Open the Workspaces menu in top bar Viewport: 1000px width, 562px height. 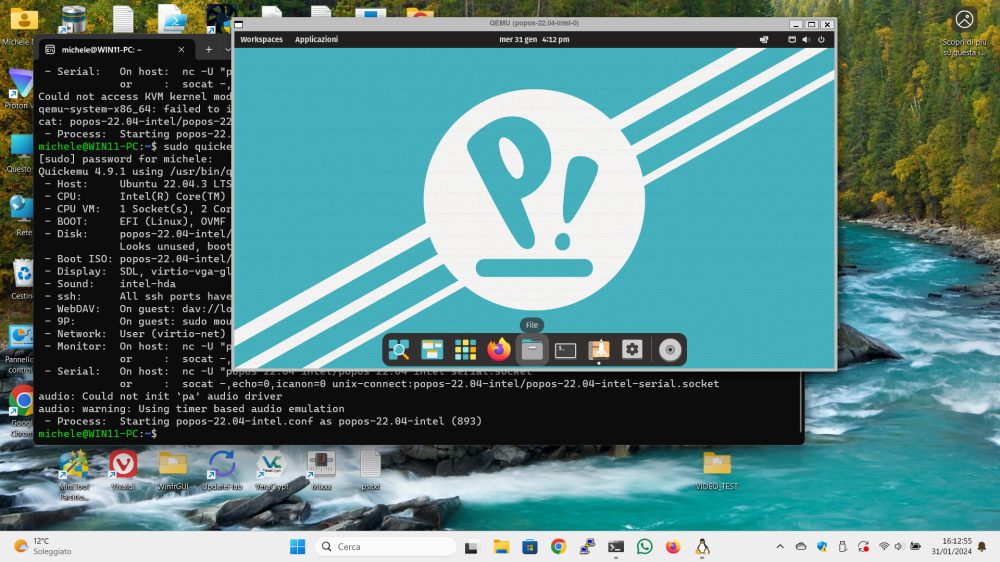point(261,39)
